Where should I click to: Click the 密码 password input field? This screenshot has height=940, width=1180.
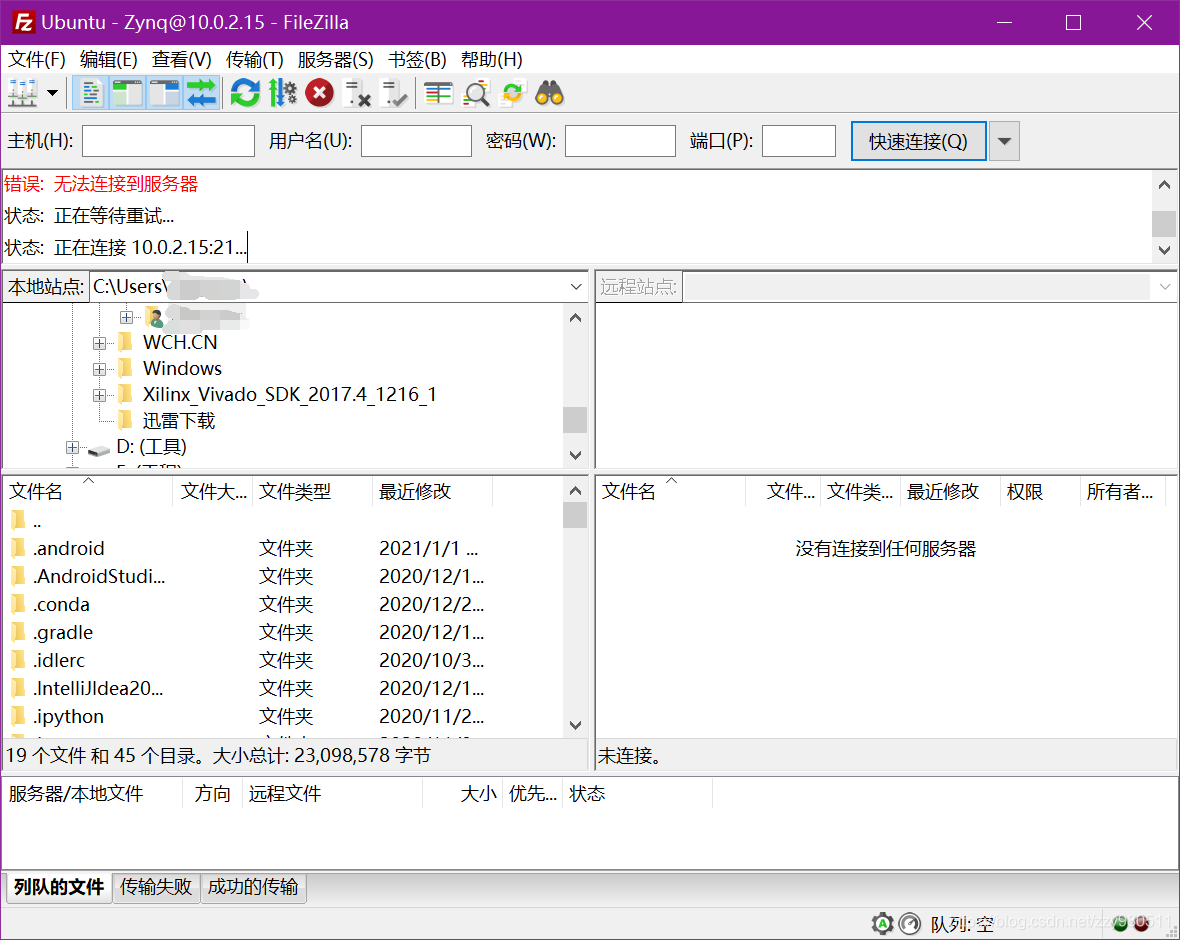(x=620, y=141)
